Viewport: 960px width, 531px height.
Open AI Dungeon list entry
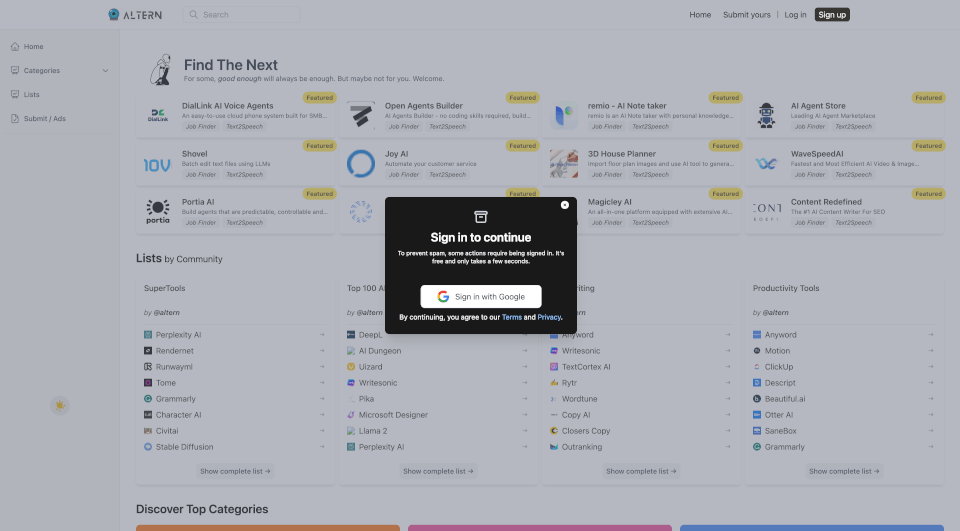(x=380, y=351)
